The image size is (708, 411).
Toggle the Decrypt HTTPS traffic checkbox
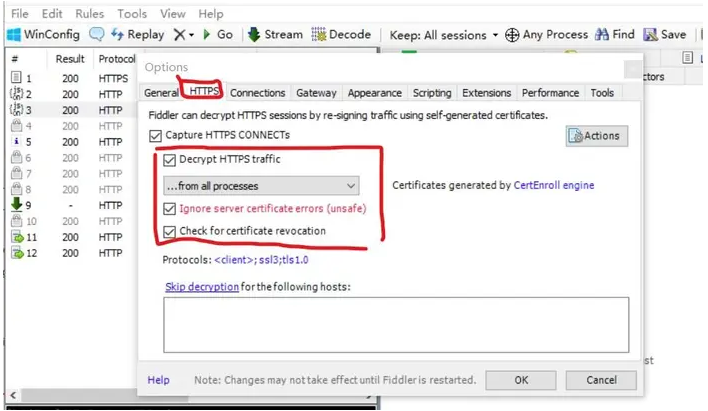(169, 160)
